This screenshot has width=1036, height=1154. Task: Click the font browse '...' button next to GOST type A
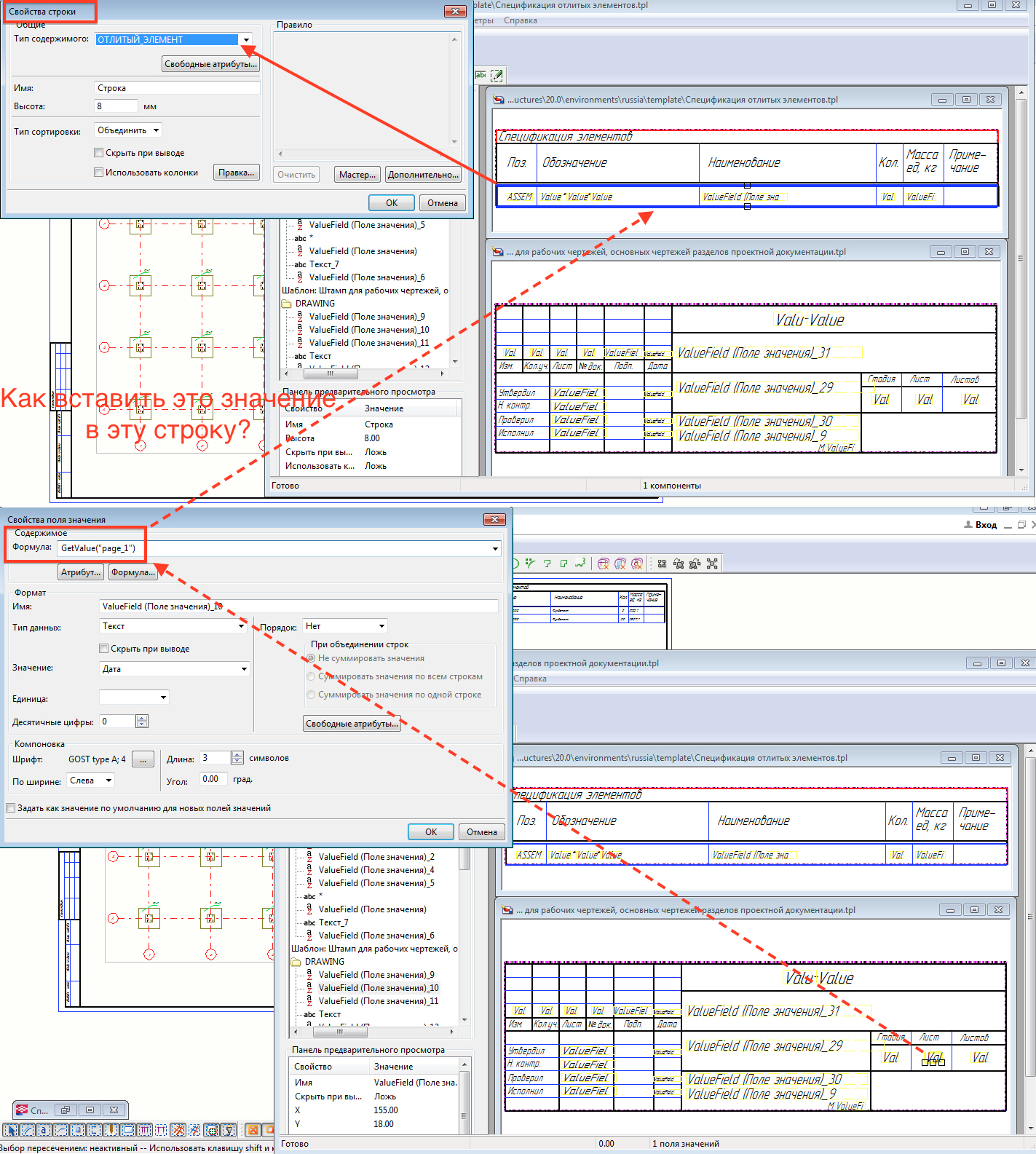click(143, 759)
